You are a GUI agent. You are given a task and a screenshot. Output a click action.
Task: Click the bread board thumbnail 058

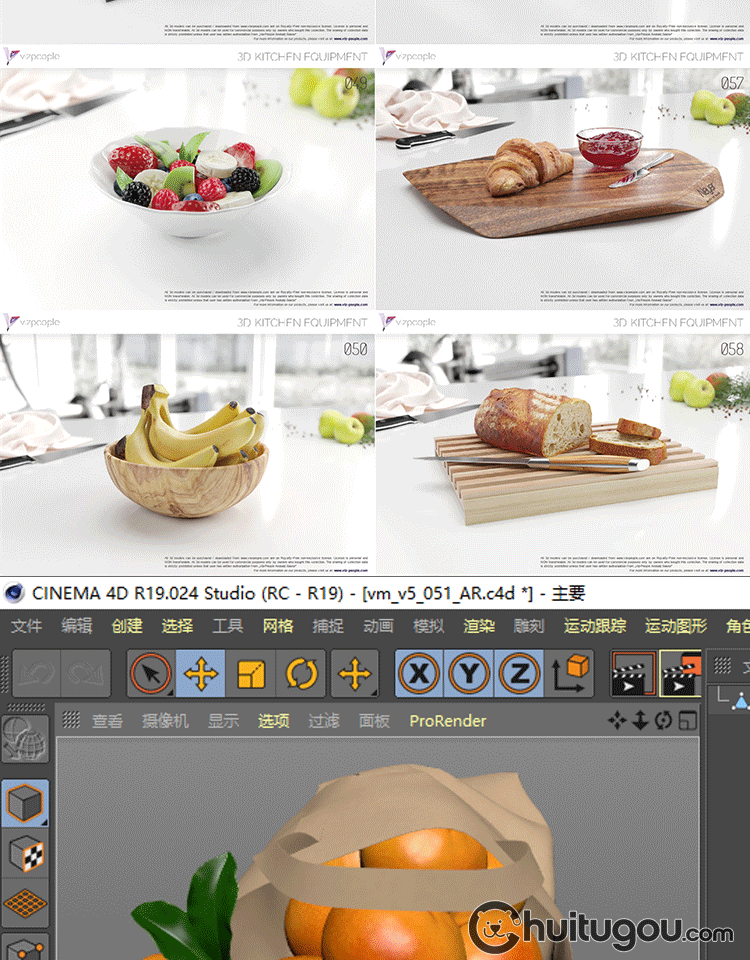pyautogui.click(x=563, y=454)
